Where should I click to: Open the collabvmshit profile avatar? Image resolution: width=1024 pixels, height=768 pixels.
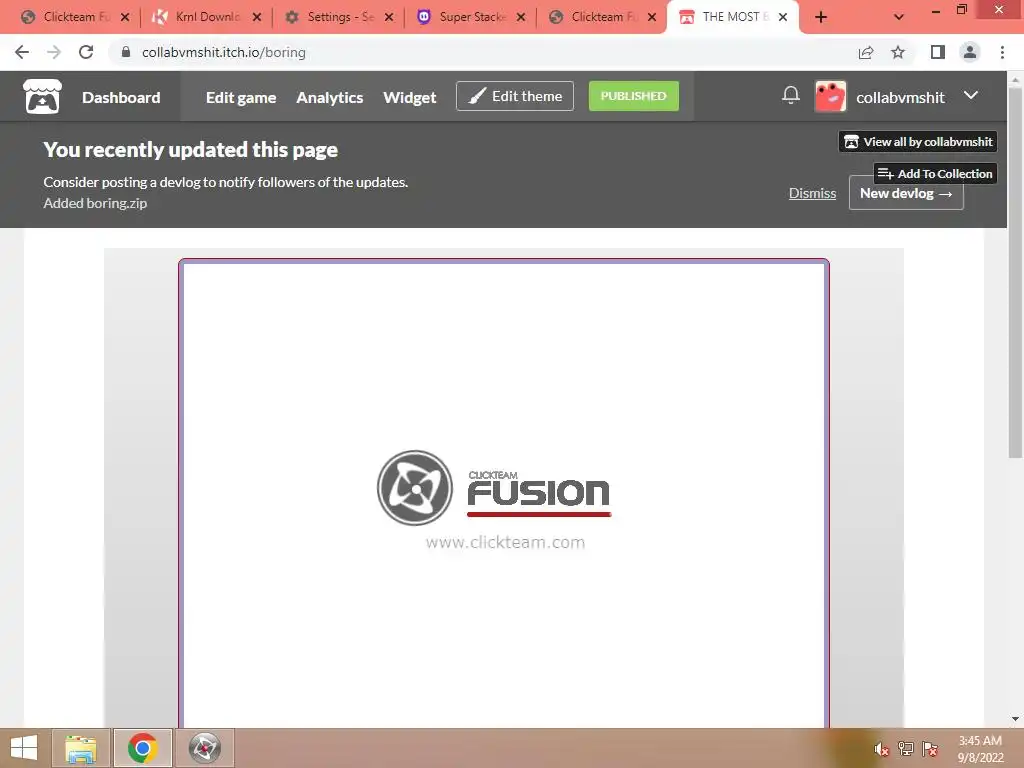(831, 97)
